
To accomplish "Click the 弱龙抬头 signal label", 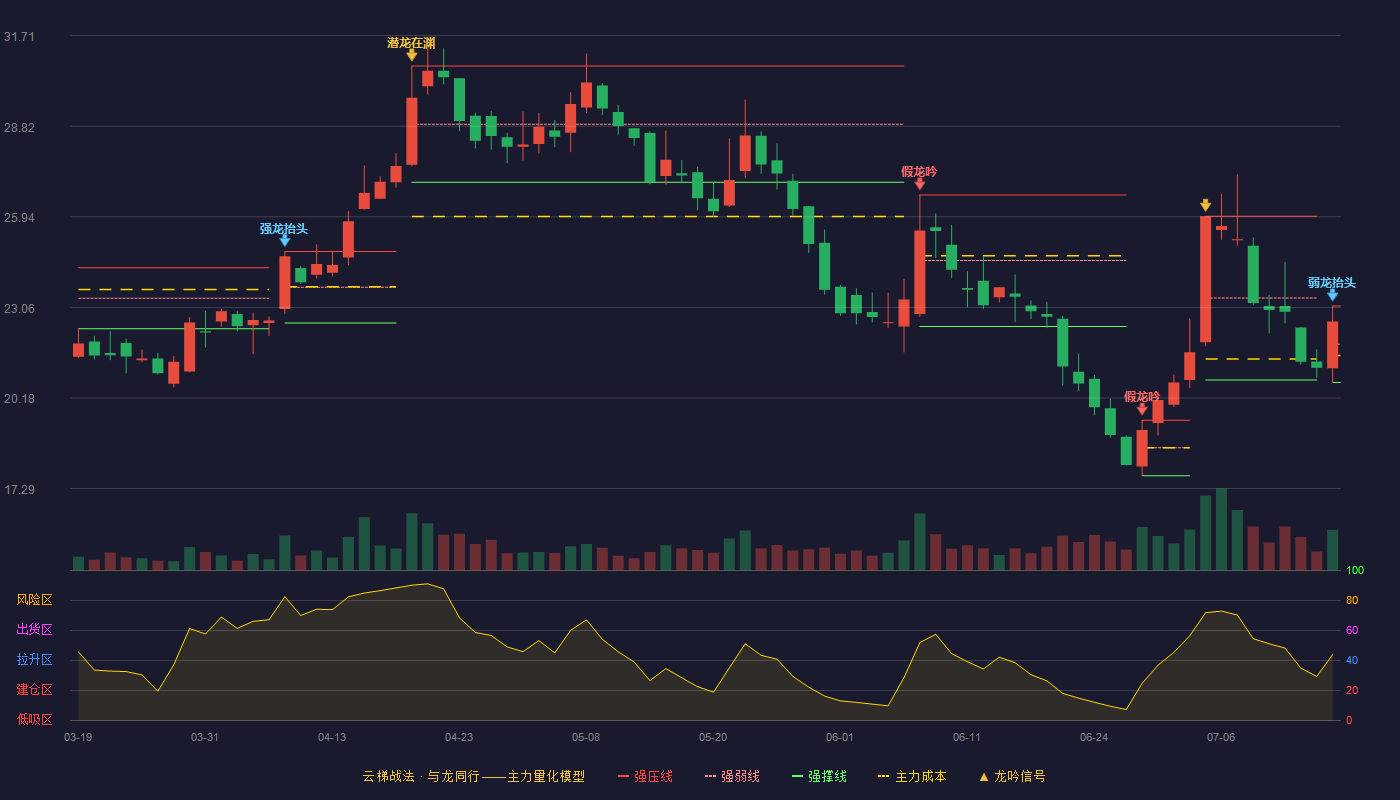I will (x=1332, y=283).
